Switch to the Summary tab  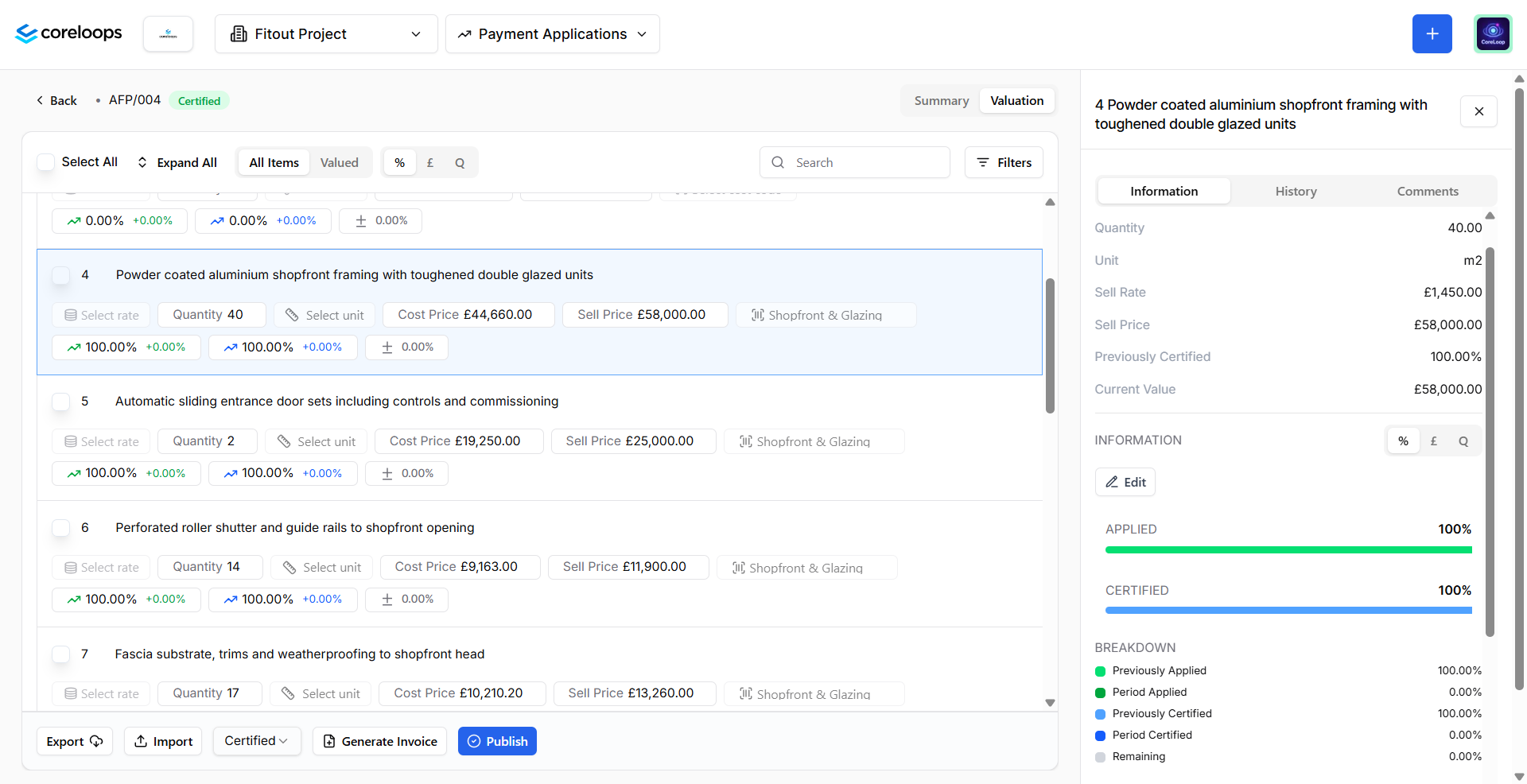coord(942,101)
